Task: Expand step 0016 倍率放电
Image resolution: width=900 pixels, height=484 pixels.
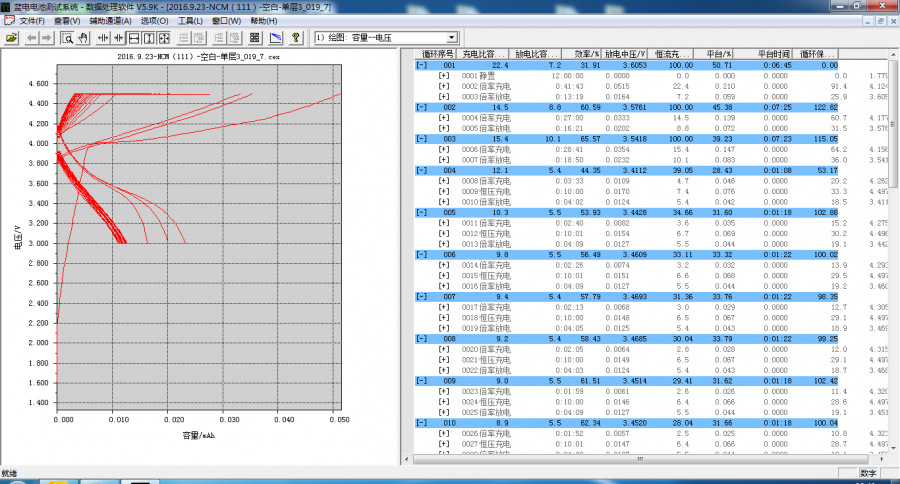Action: [x=444, y=286]
